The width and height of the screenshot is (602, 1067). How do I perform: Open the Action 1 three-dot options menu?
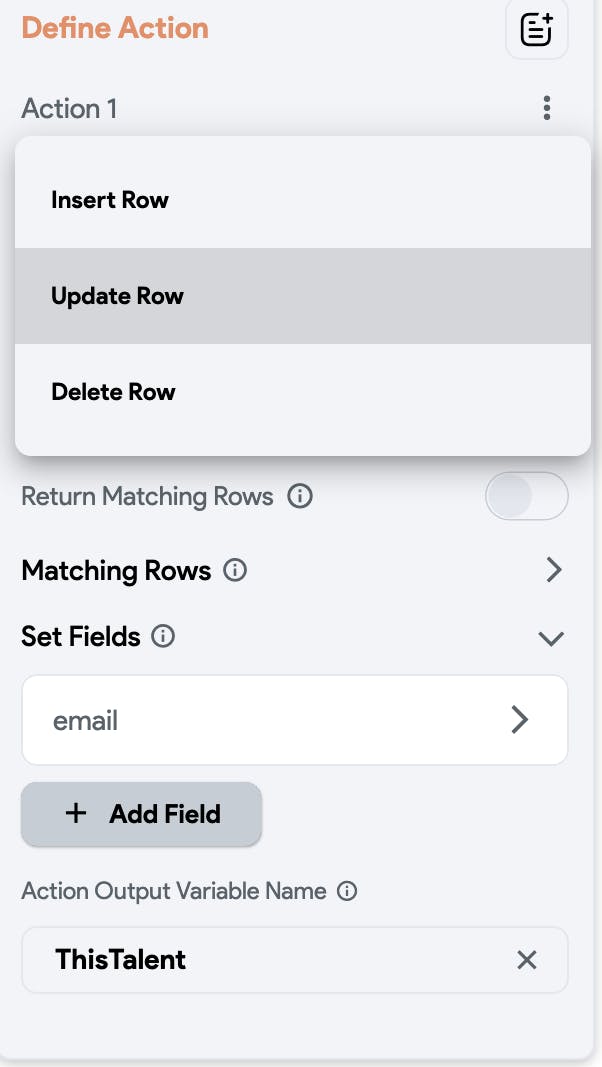546,108
